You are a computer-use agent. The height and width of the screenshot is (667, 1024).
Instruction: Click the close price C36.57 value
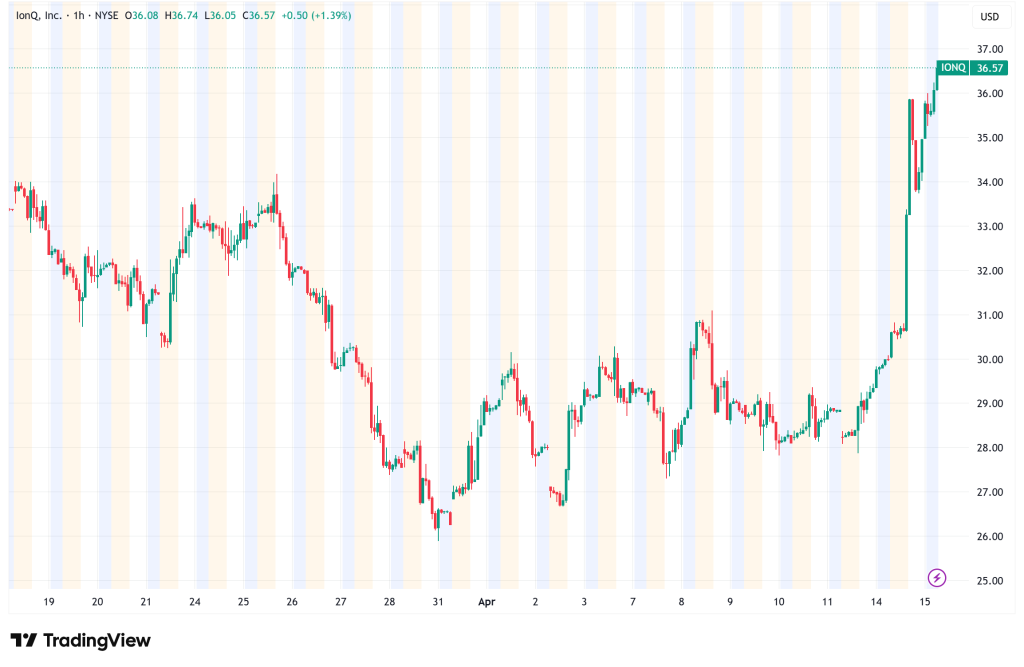click(x=259, y=16)
